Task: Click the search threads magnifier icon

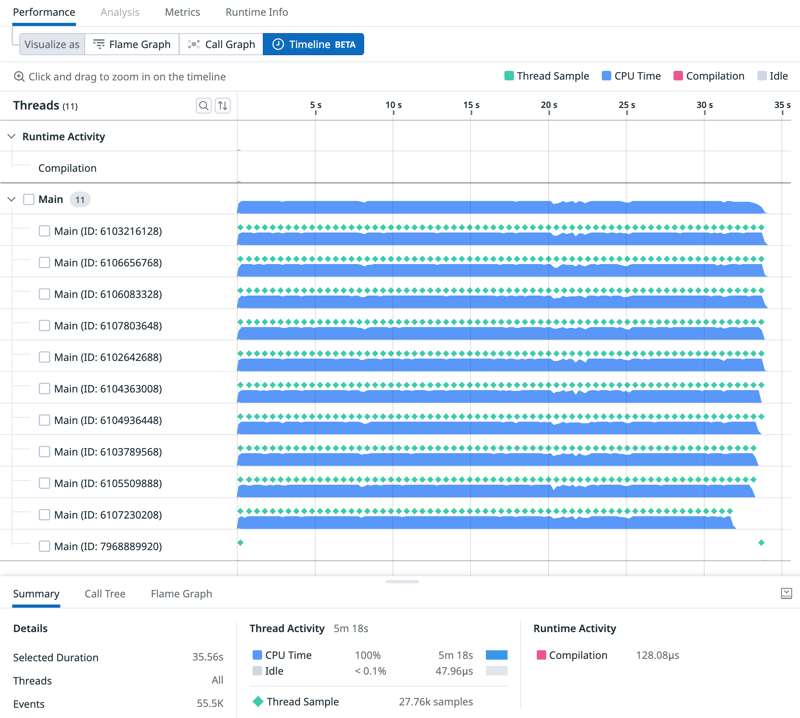Action: coord(204,106)
